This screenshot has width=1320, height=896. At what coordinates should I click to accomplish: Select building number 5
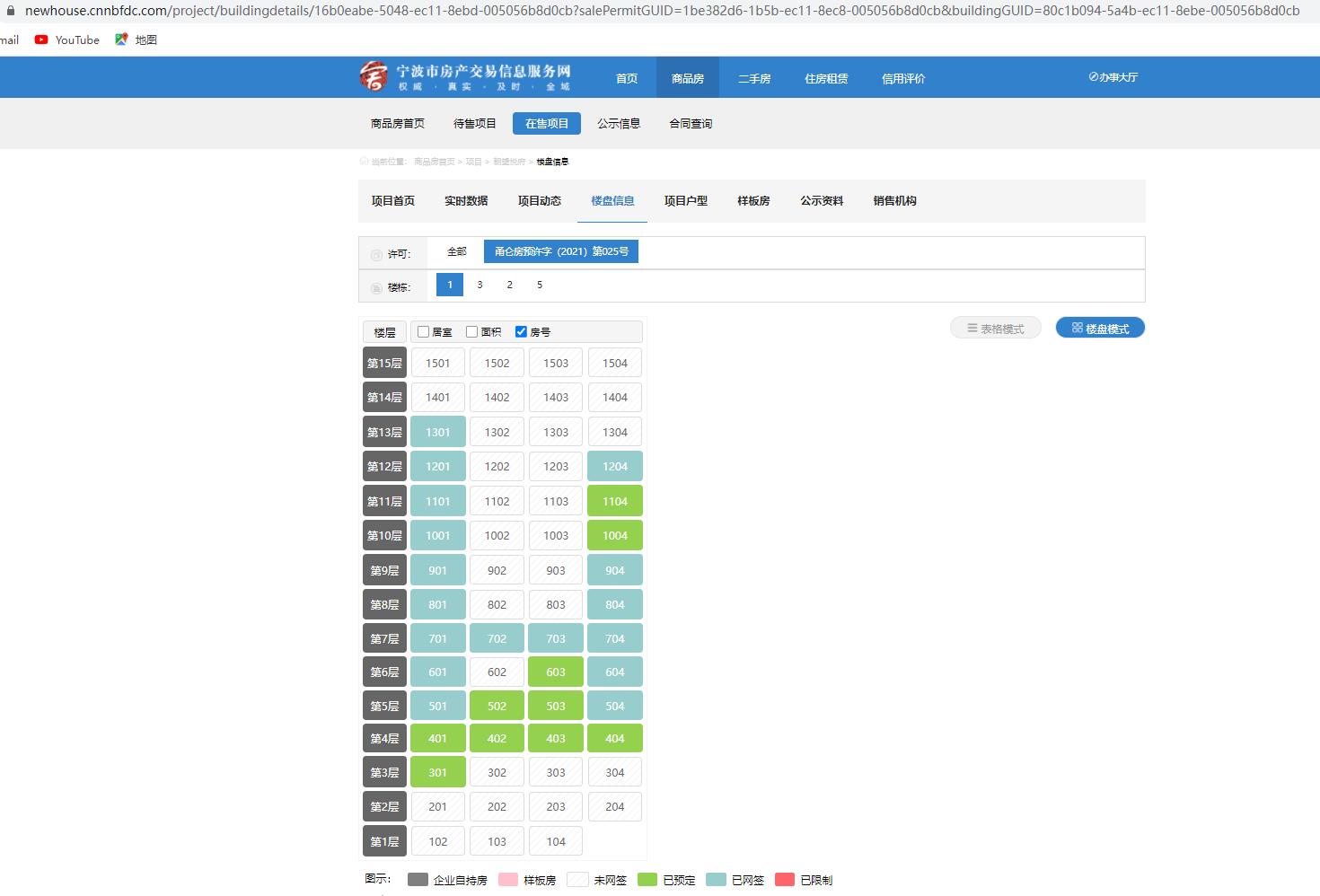[x=540, y=285]
